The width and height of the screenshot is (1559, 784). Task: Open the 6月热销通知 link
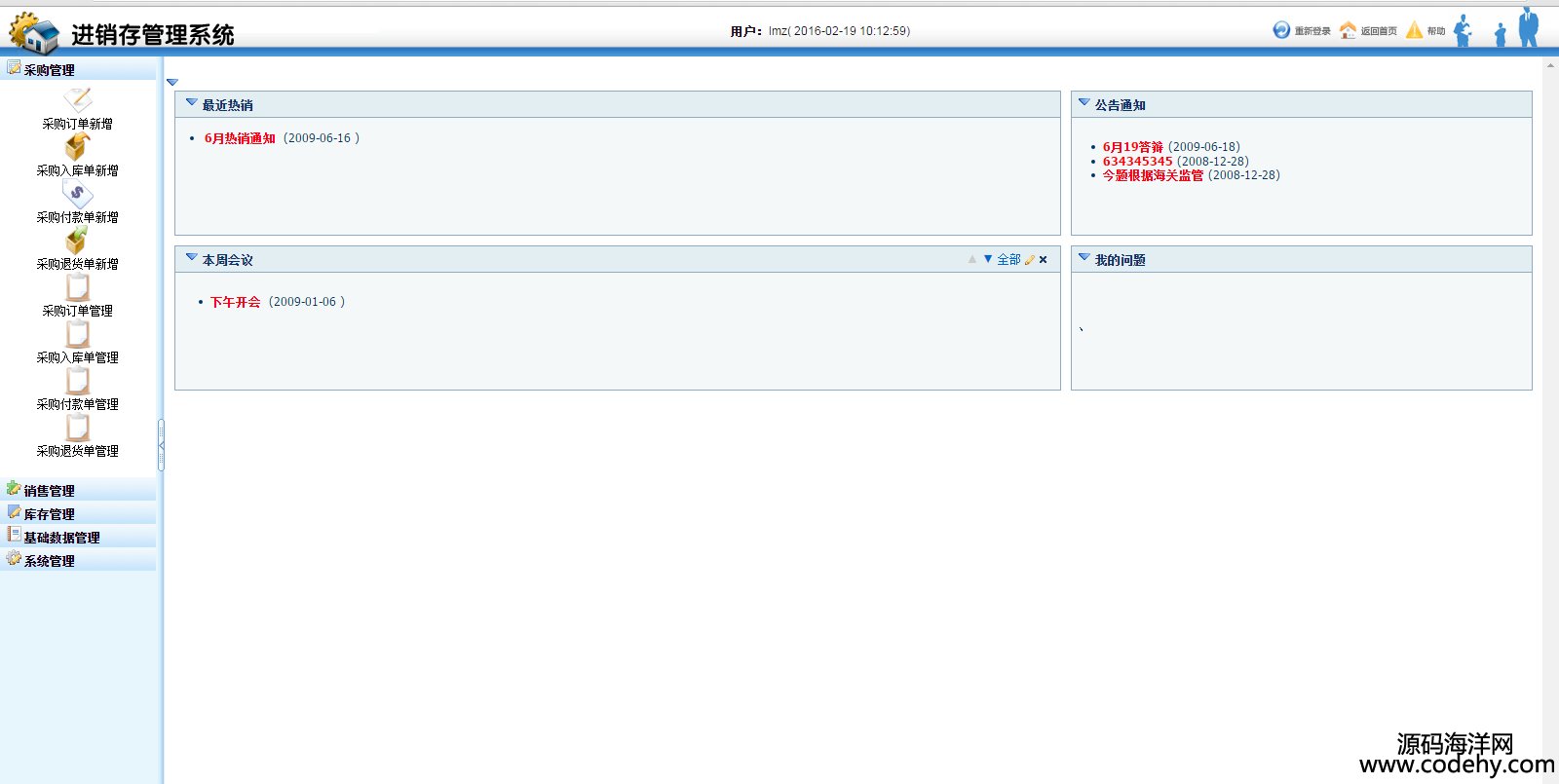(240, 138)
